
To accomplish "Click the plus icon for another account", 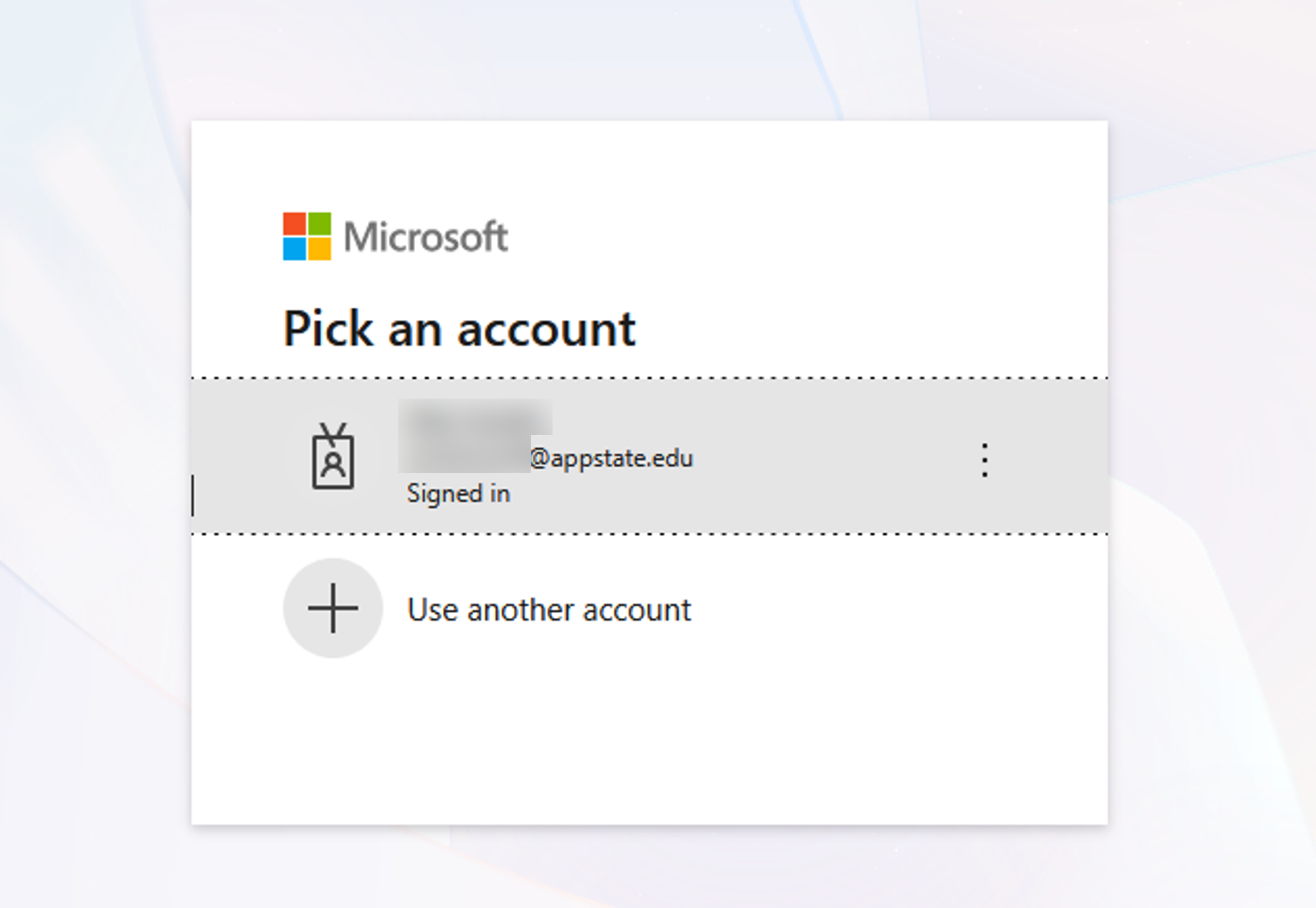I will 333,608.
